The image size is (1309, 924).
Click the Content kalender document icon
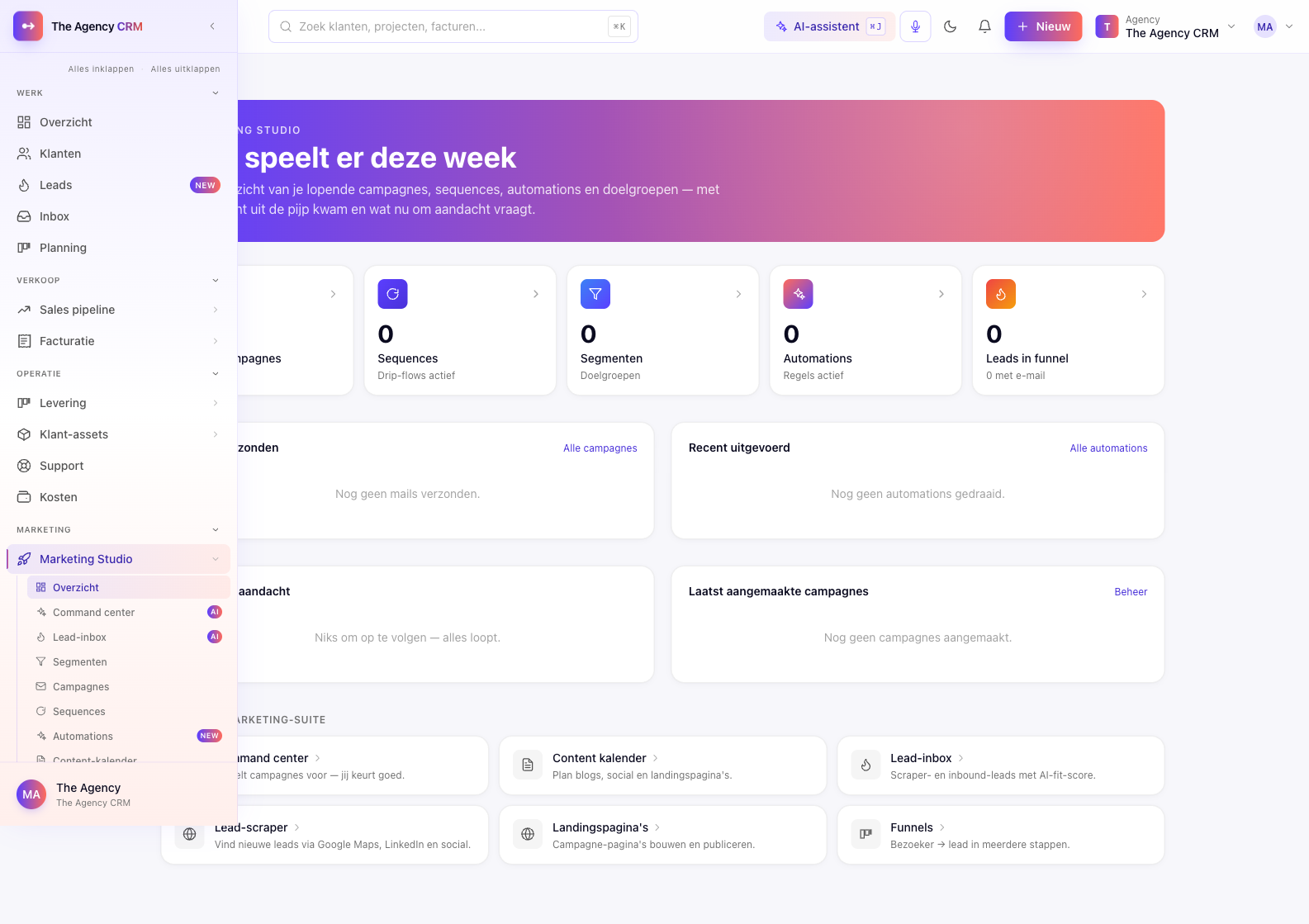pos(528,765)
